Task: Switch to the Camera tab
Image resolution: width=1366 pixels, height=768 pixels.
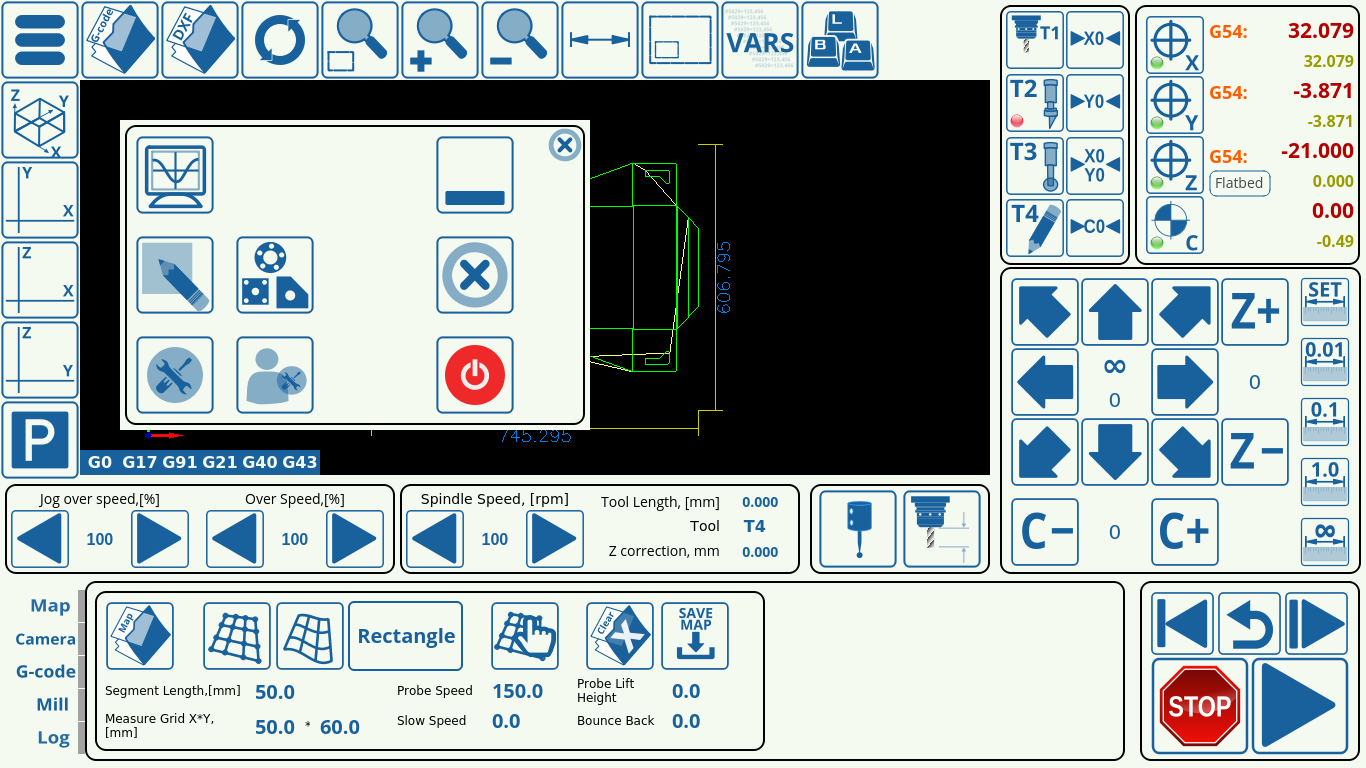Action: point(46,639)
